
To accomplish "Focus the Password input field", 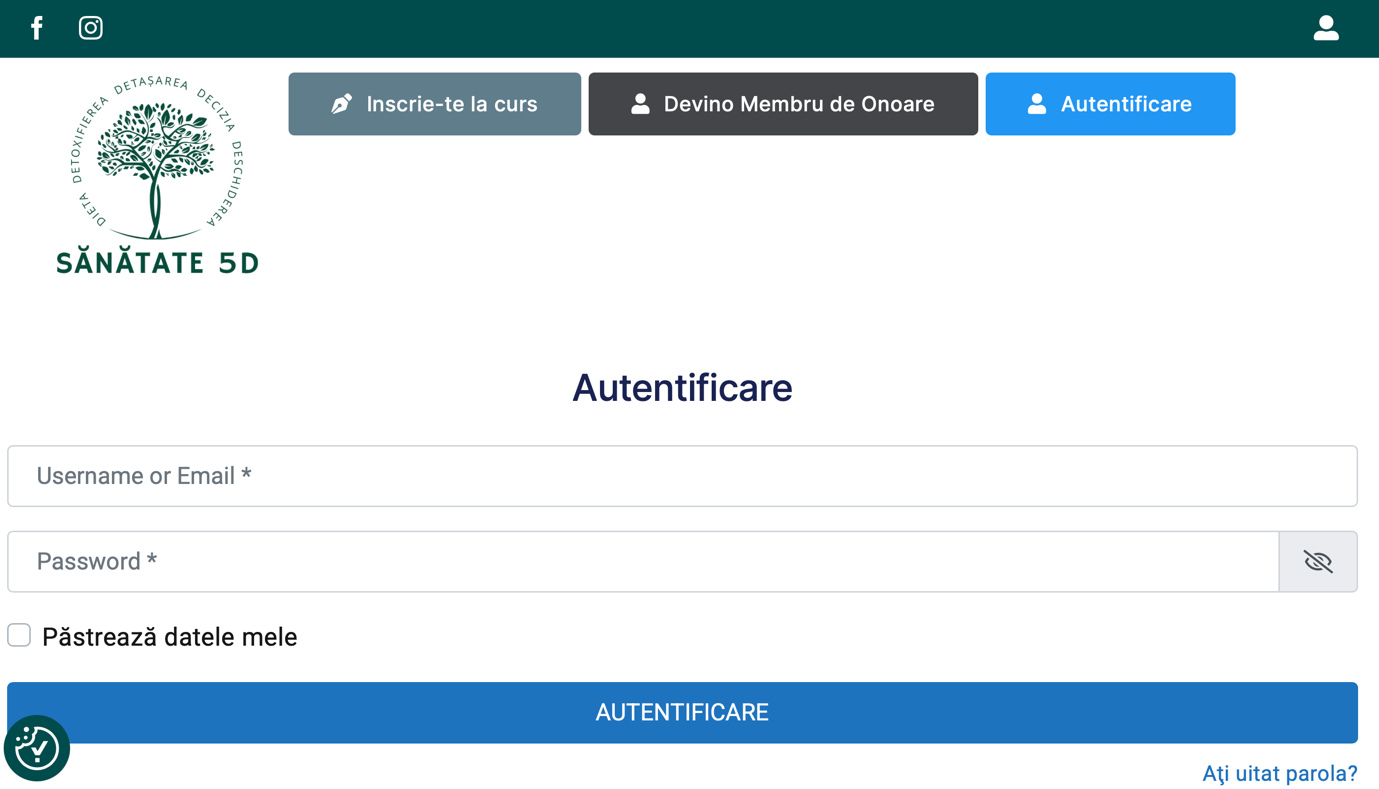I will [642, 562].
